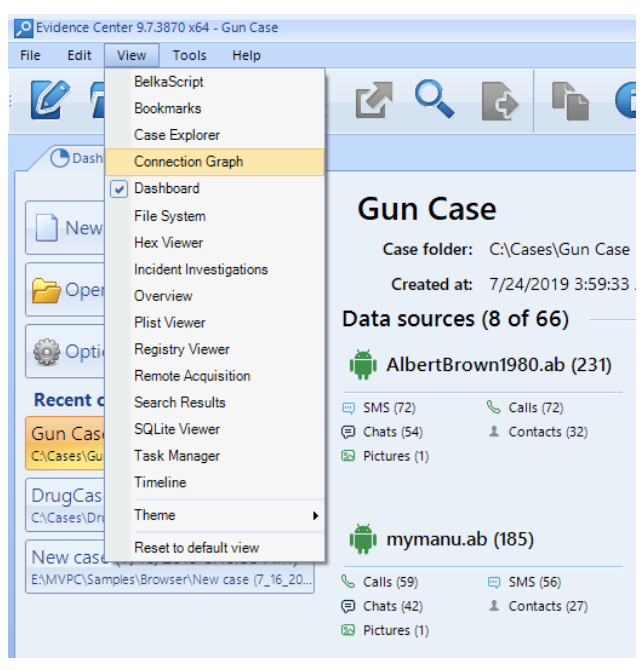Open Registry Viewer from View menu
The height and width of the screenshot is (670, 644).
coord(215,350)
